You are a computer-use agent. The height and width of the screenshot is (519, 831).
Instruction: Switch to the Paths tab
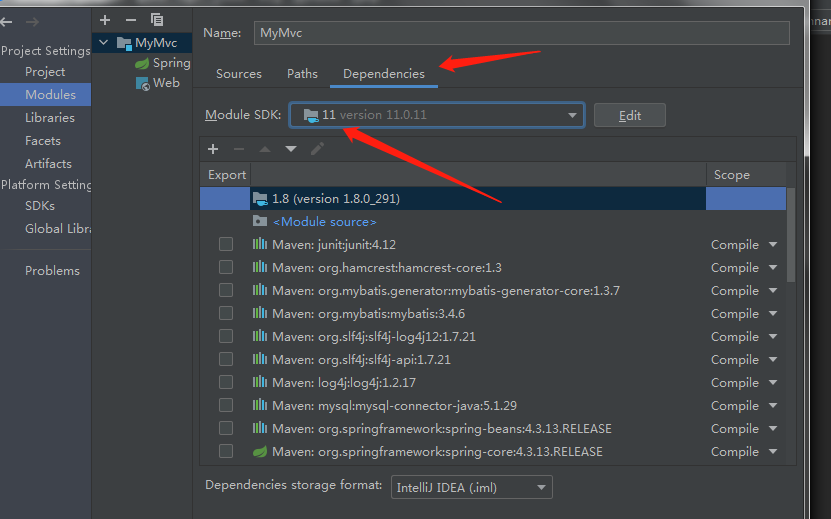302,74
